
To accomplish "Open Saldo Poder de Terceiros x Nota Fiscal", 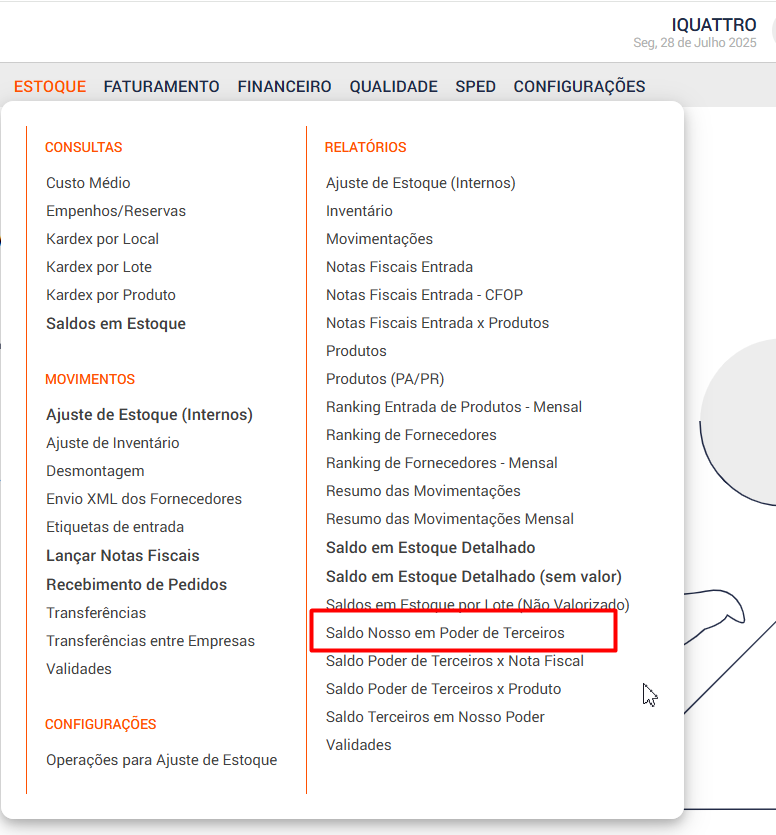I will tap(455, 661).
